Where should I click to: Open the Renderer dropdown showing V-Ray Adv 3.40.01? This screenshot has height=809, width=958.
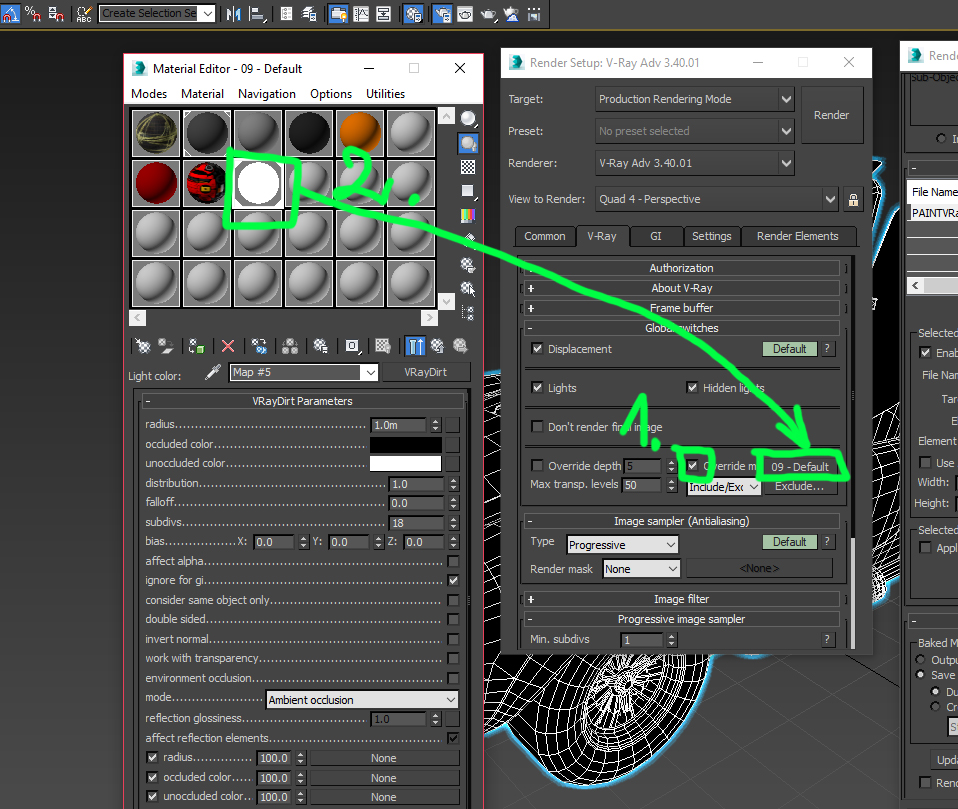[694, 163]
